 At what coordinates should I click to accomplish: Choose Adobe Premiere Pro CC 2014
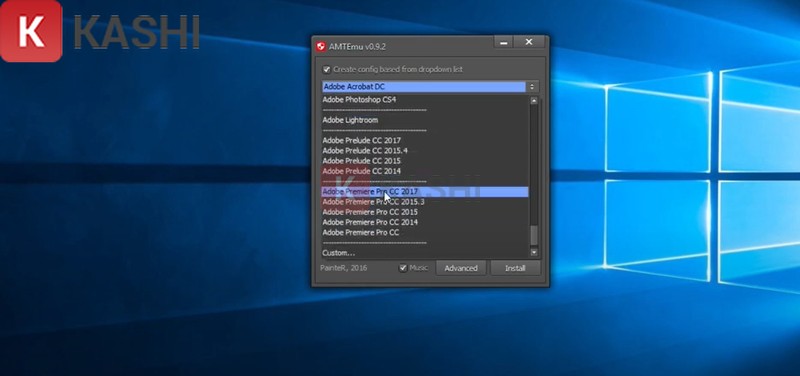[x=426, y=222]
